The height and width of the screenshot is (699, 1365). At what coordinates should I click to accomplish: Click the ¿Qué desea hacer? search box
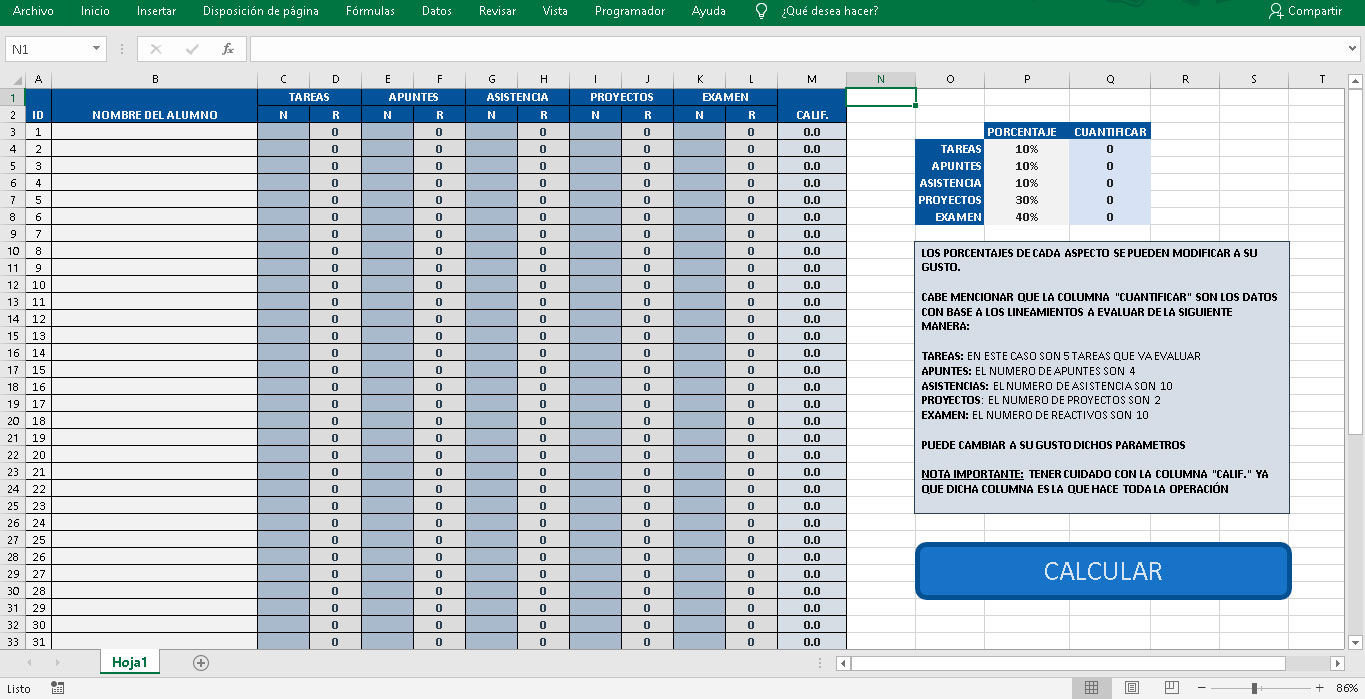pos(830,11)
